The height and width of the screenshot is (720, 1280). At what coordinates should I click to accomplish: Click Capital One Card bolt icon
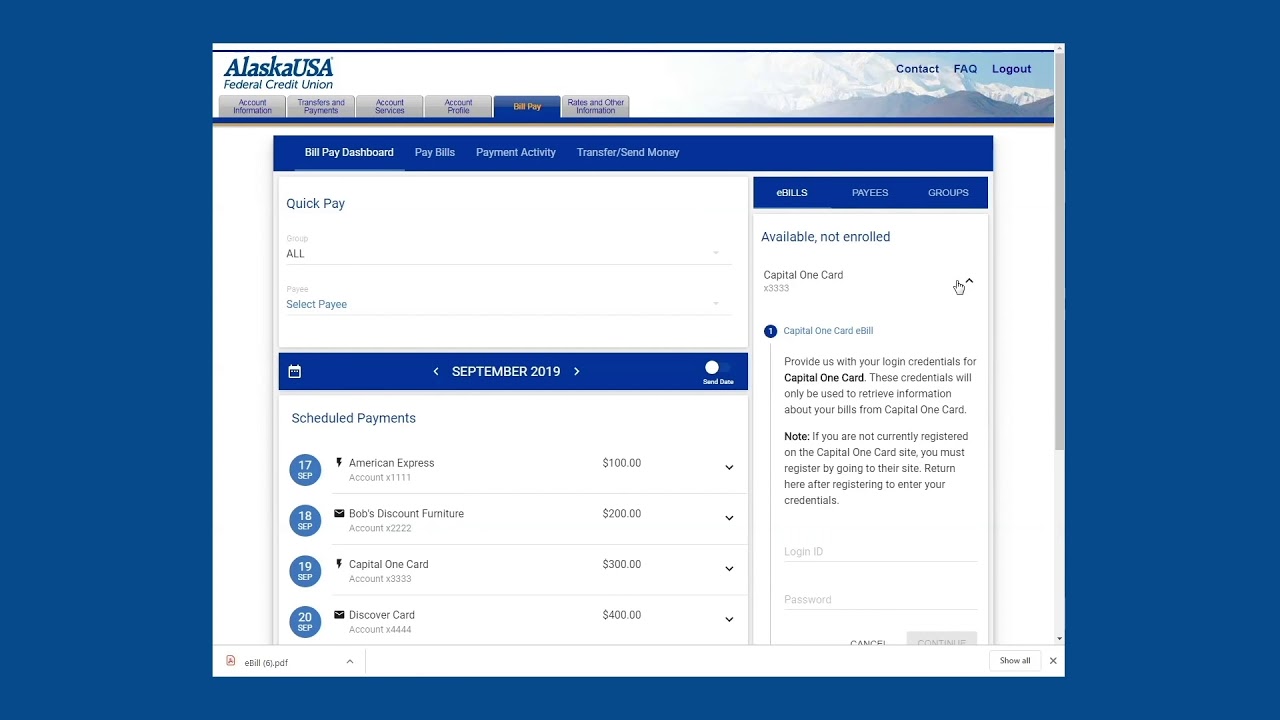click(339, 564)
